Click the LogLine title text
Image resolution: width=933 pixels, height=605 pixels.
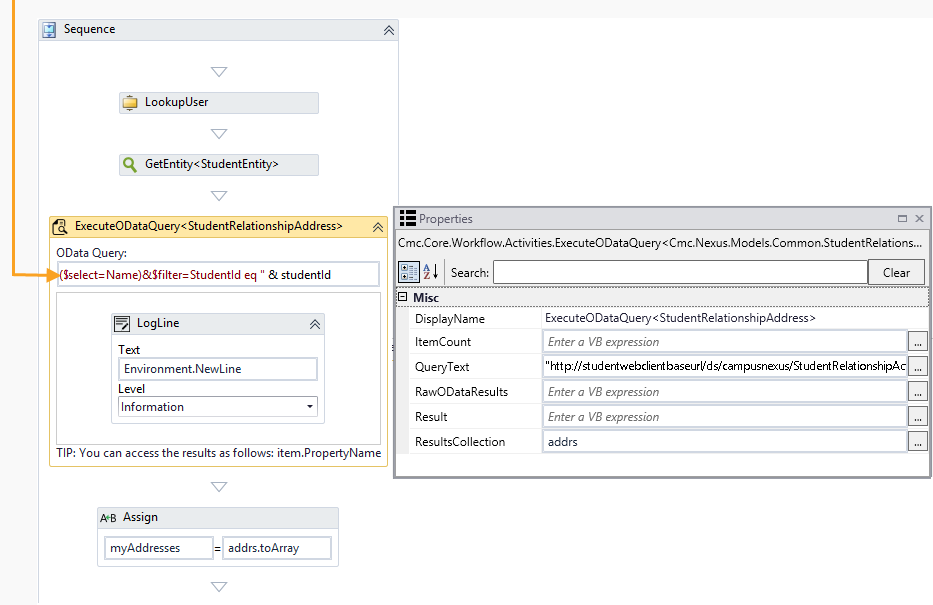click(158, 323)
